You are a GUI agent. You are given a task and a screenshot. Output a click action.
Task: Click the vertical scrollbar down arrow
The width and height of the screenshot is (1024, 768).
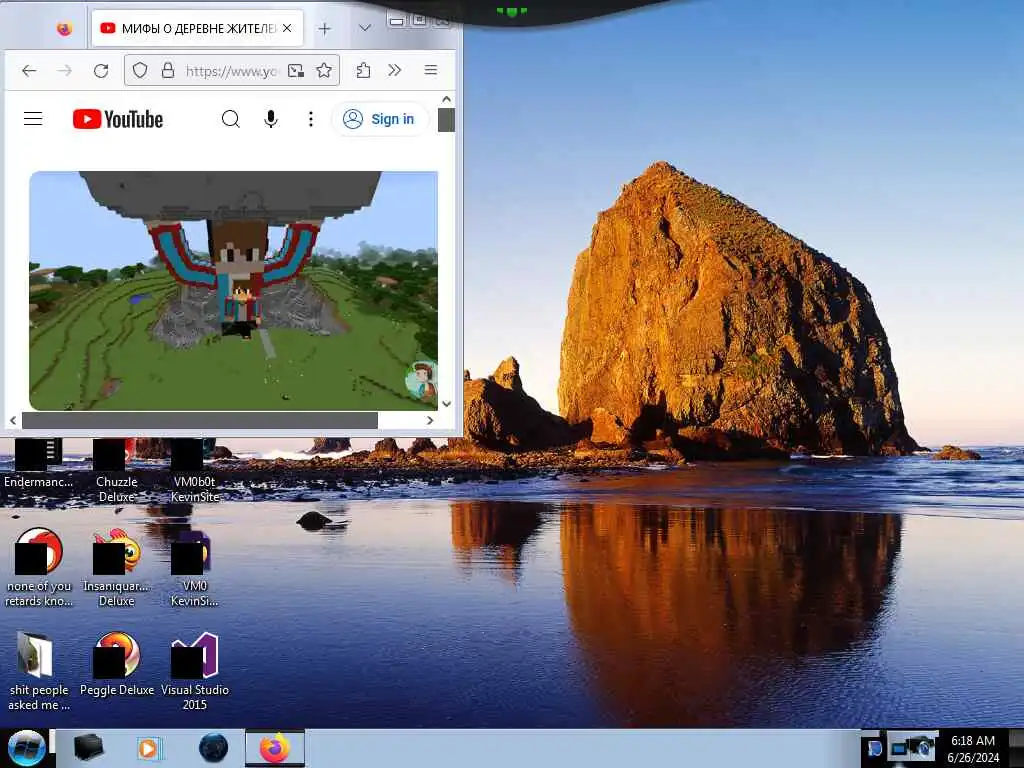click(x=447, y=404)
